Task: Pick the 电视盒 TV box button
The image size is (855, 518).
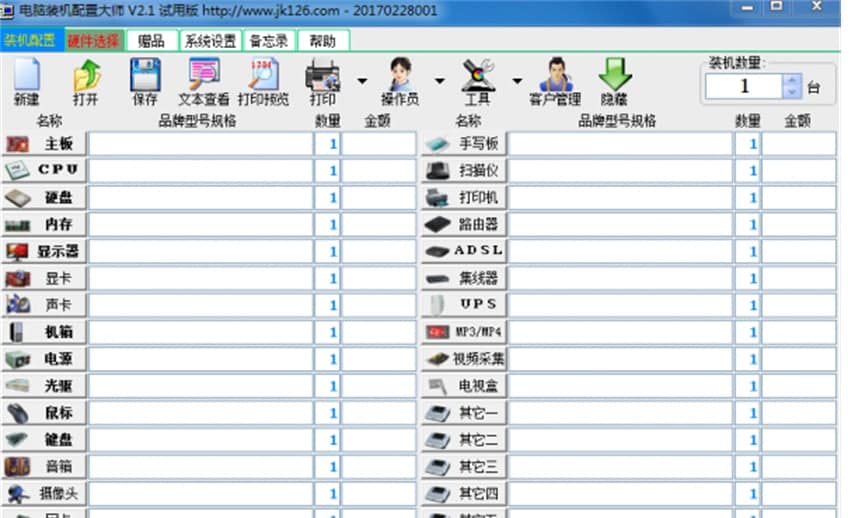Action: point(464,386)
